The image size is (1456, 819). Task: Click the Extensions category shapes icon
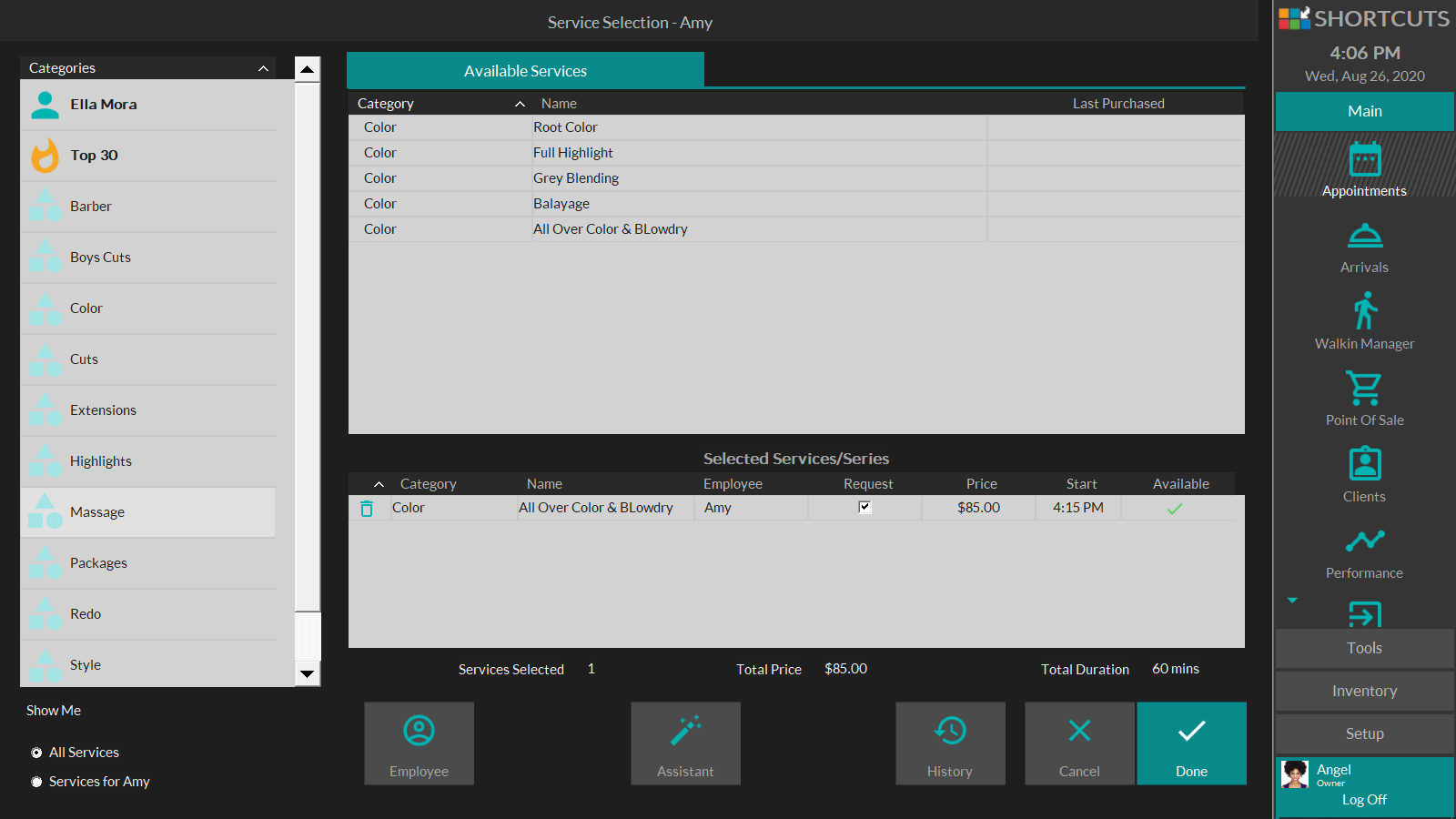45,410
